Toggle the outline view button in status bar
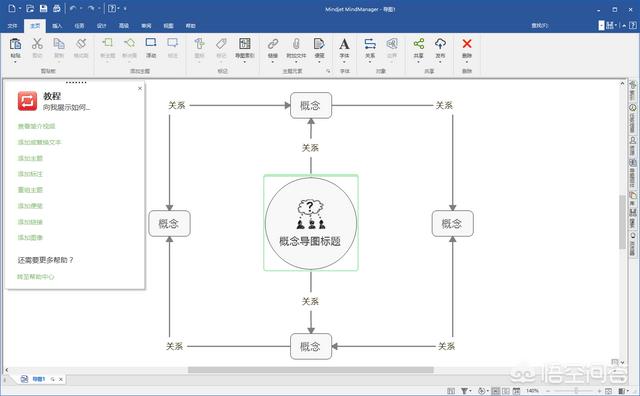Image resolution: width=640 pixels, height=396 pixels. [506, 391]
